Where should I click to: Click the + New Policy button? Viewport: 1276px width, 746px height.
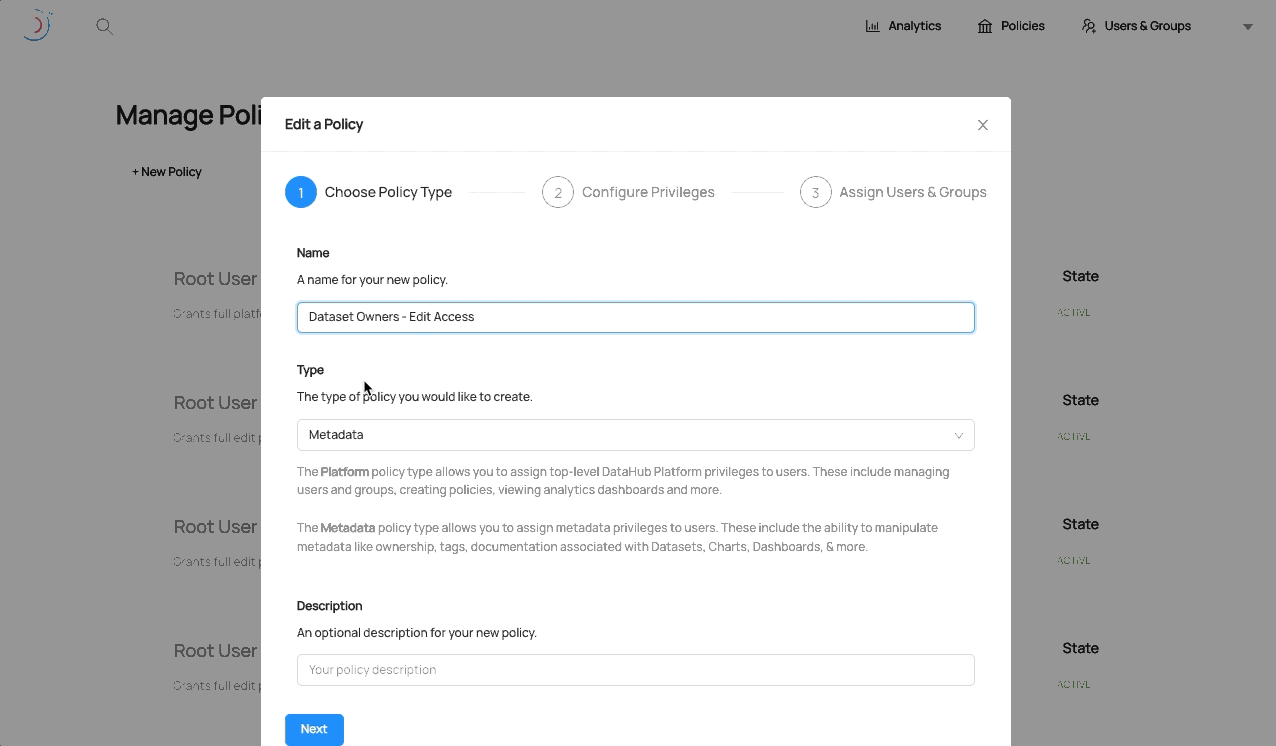pos(167,172)
